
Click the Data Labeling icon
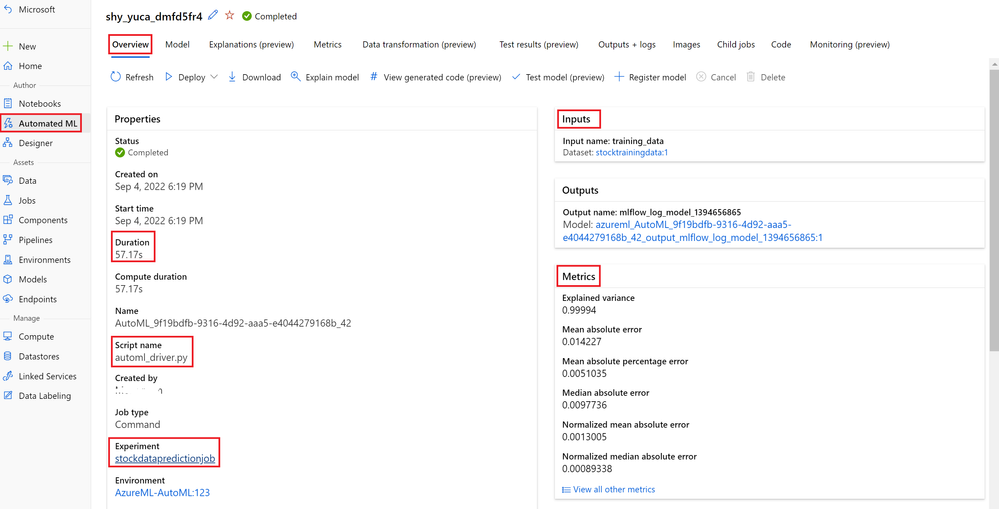[x=8, y=396]
